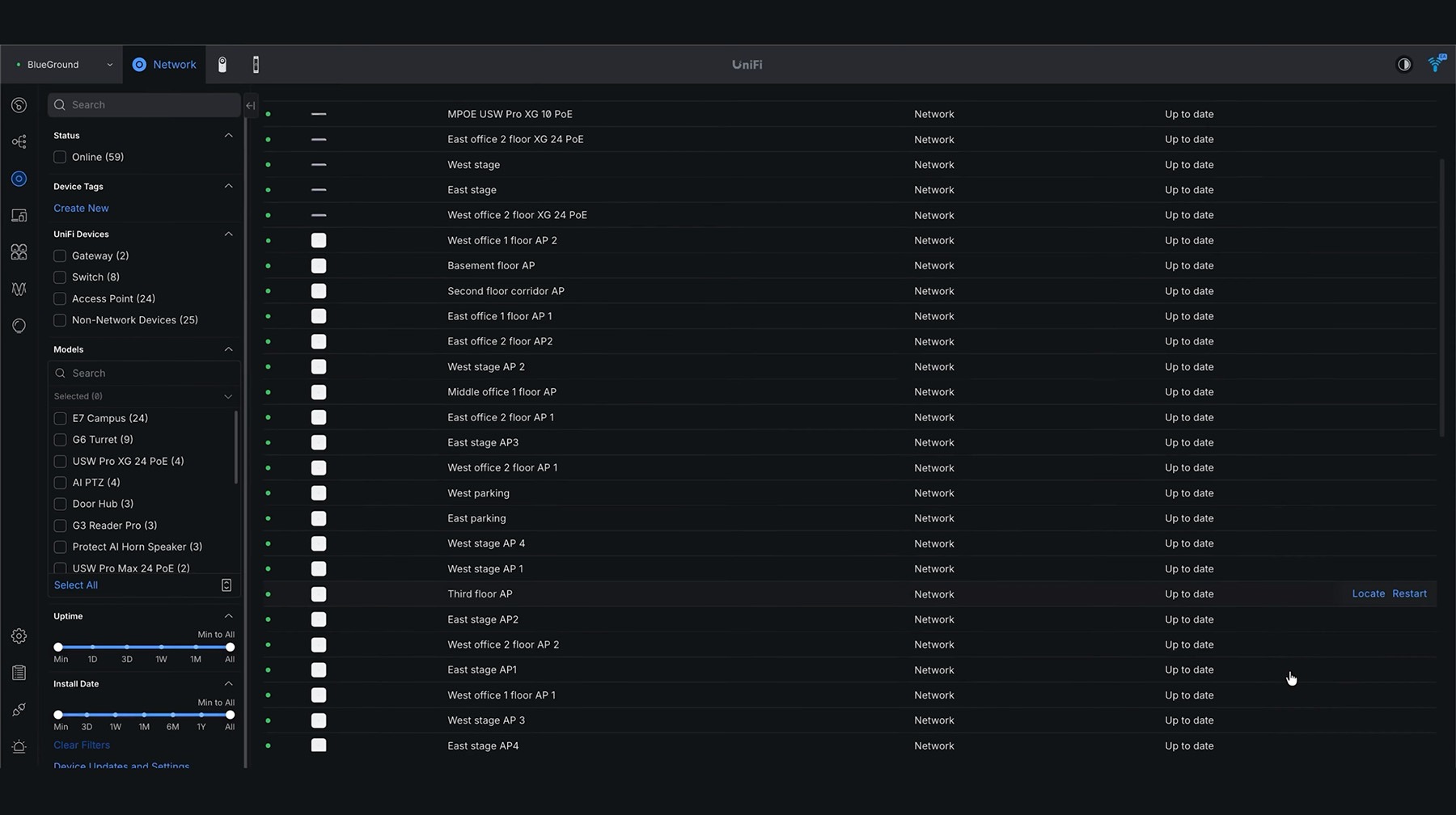Open the Client Devices sidebar icon
Screen dimensions: 1456x815
[x=19, y=216]
